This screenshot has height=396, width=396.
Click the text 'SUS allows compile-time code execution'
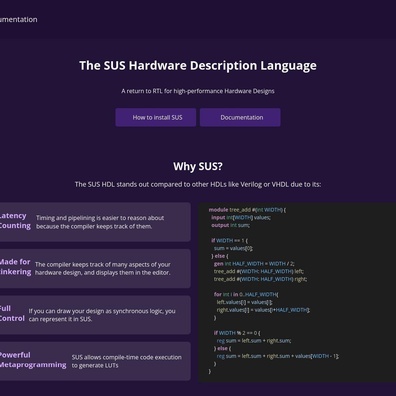(127, 357)
